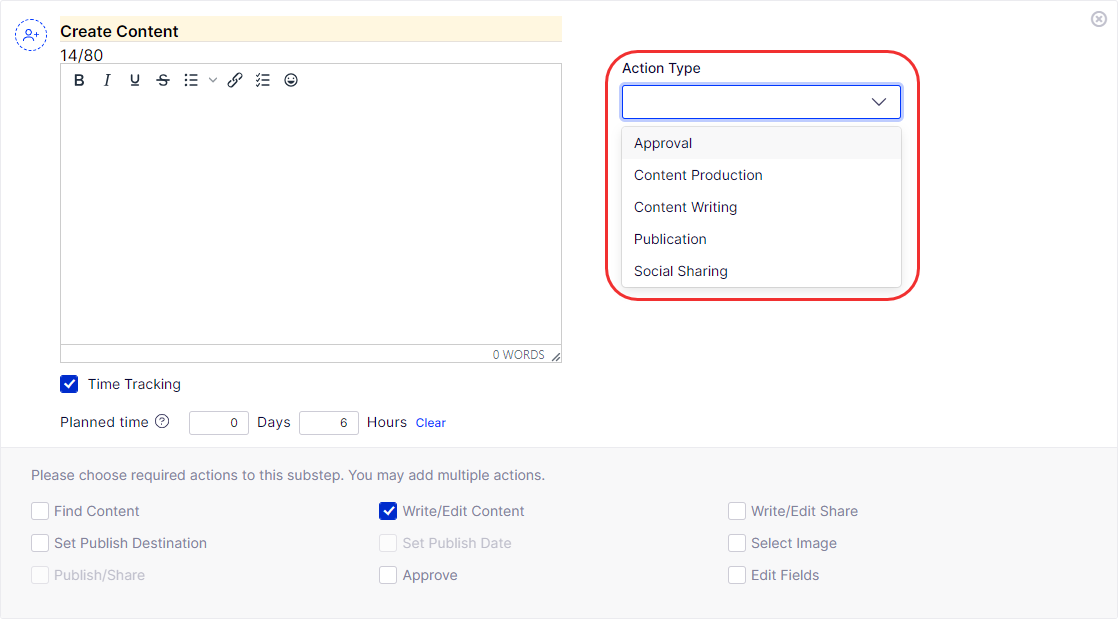Insert a bulleted list
The image size is (1118, 619).
191,81
